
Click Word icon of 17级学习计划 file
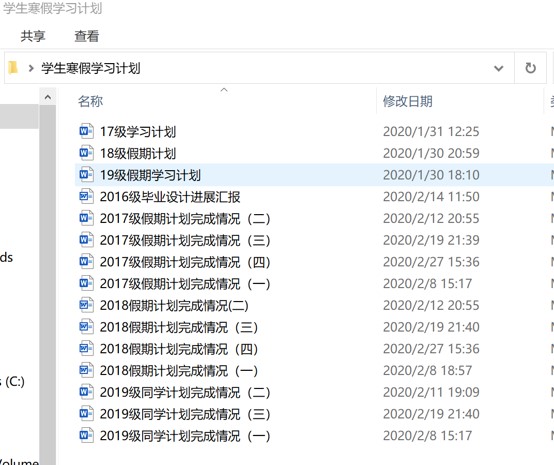point(86,131)
